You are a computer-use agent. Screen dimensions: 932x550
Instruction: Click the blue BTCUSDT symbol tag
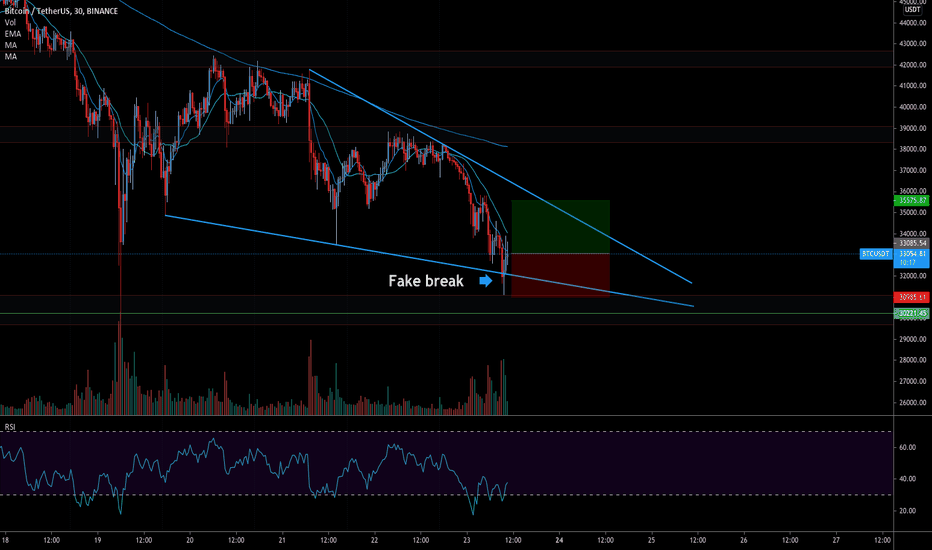[876, 254]
